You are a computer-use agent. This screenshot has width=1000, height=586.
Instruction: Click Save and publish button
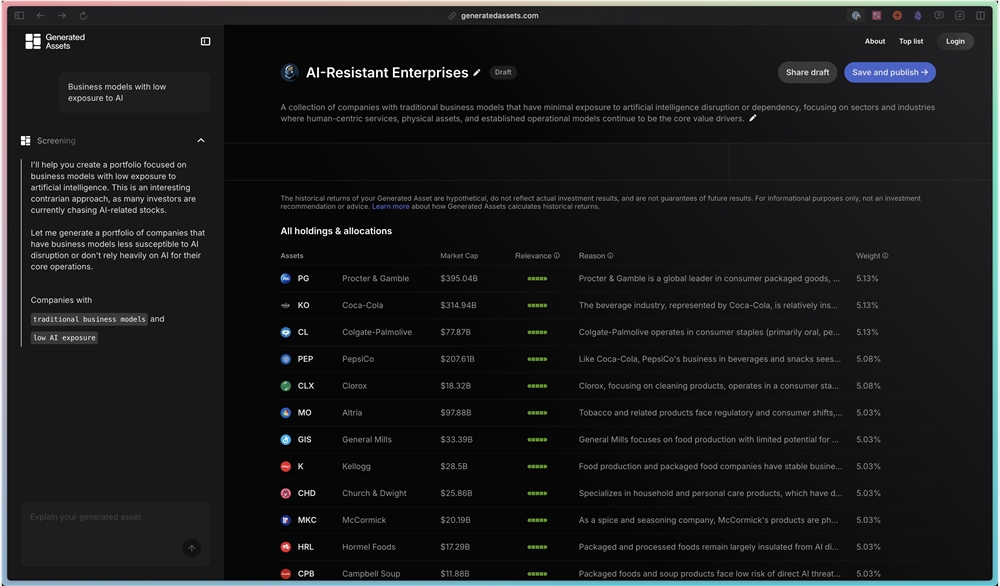tap(890, 72)
